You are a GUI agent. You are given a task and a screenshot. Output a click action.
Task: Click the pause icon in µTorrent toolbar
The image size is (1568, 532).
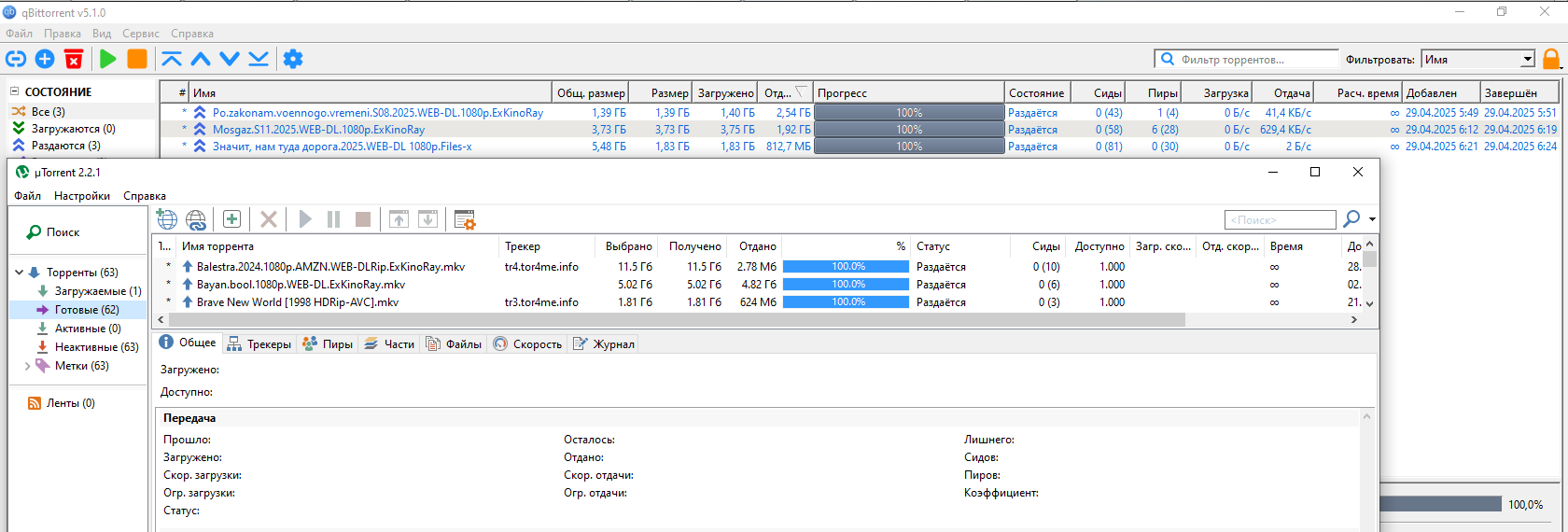333,219
